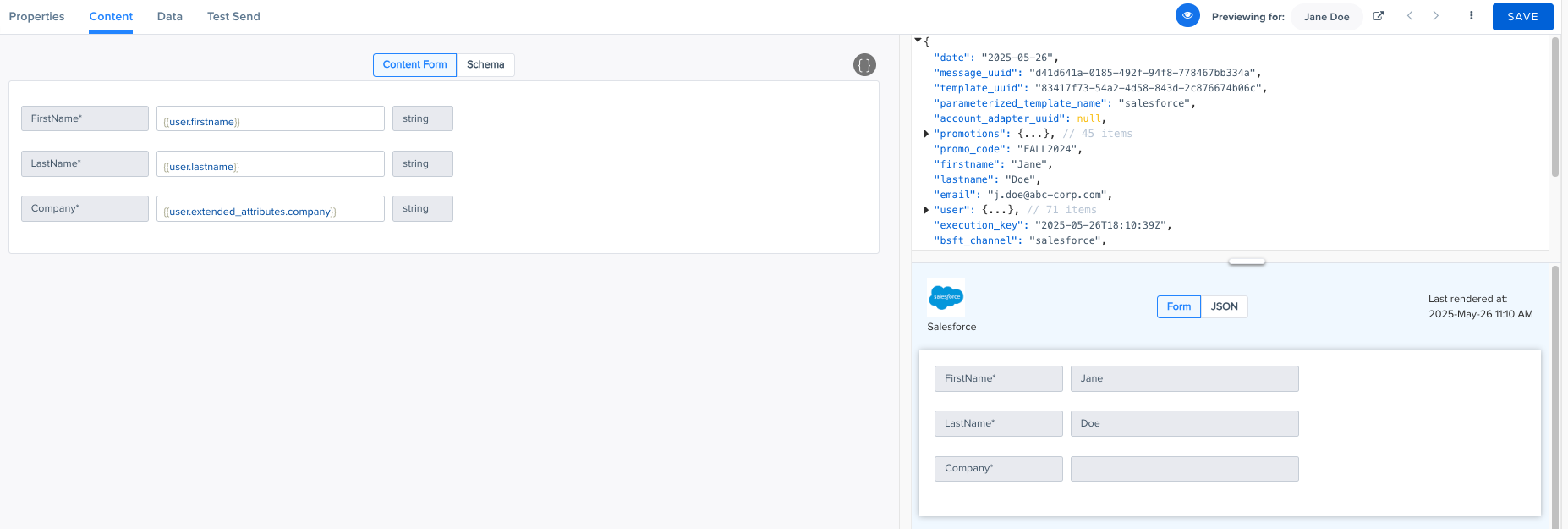Image resolution: width=1568 pixels, height=529 pixels.
Task: Choose the Jane Doe preview user
Action: tap(1326, 17)
